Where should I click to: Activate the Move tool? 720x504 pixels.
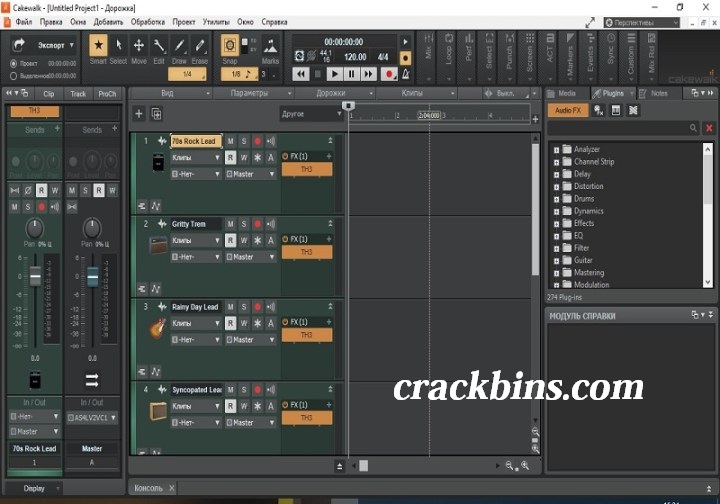139,45
